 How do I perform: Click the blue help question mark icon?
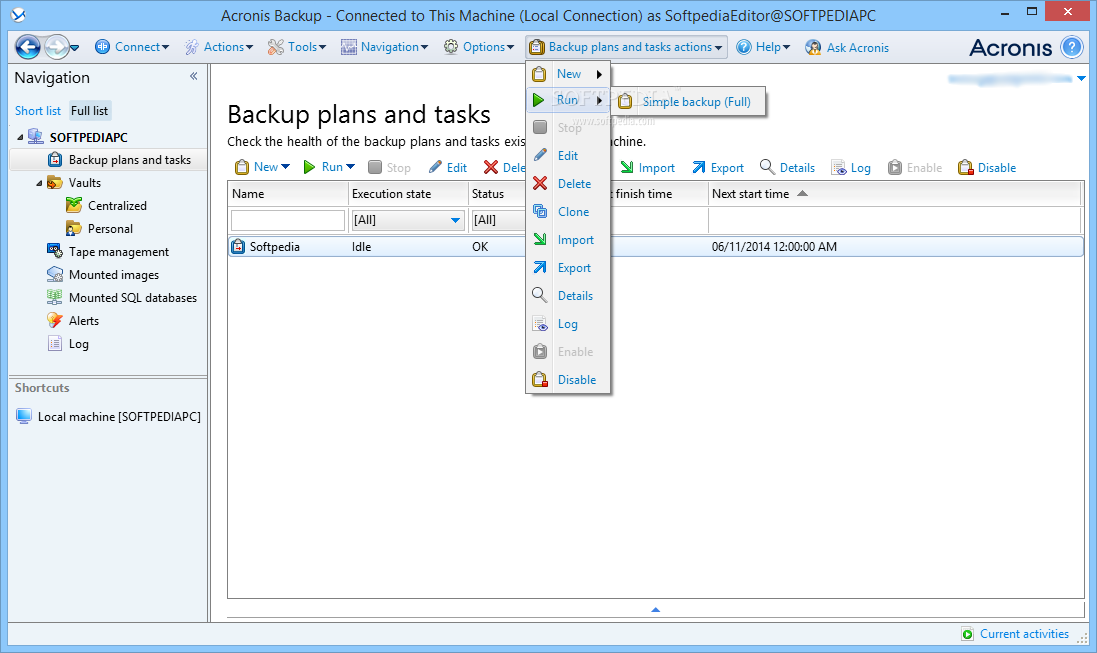[1071, 47]
